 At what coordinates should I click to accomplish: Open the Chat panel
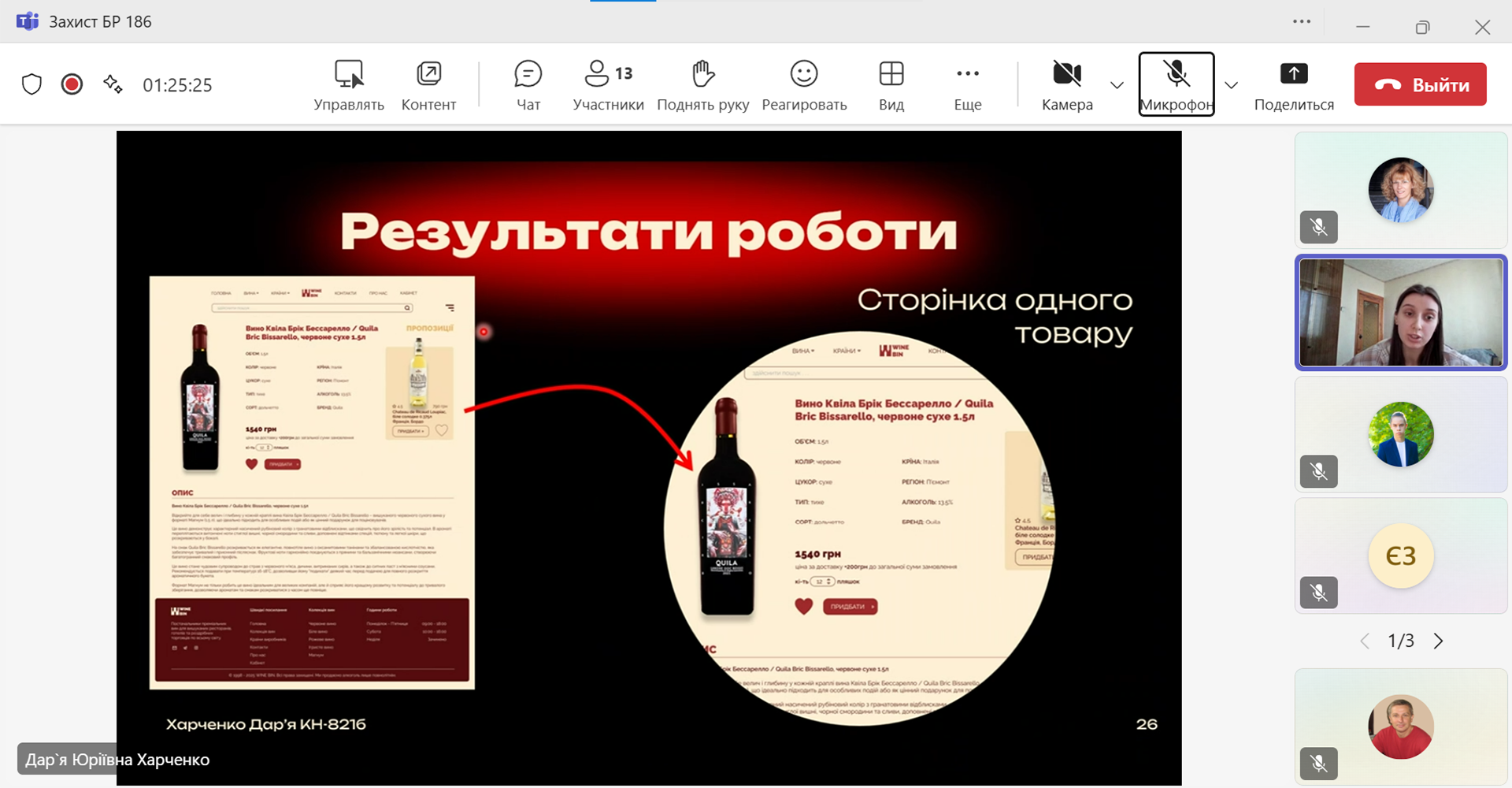click(x=528, y=84)
